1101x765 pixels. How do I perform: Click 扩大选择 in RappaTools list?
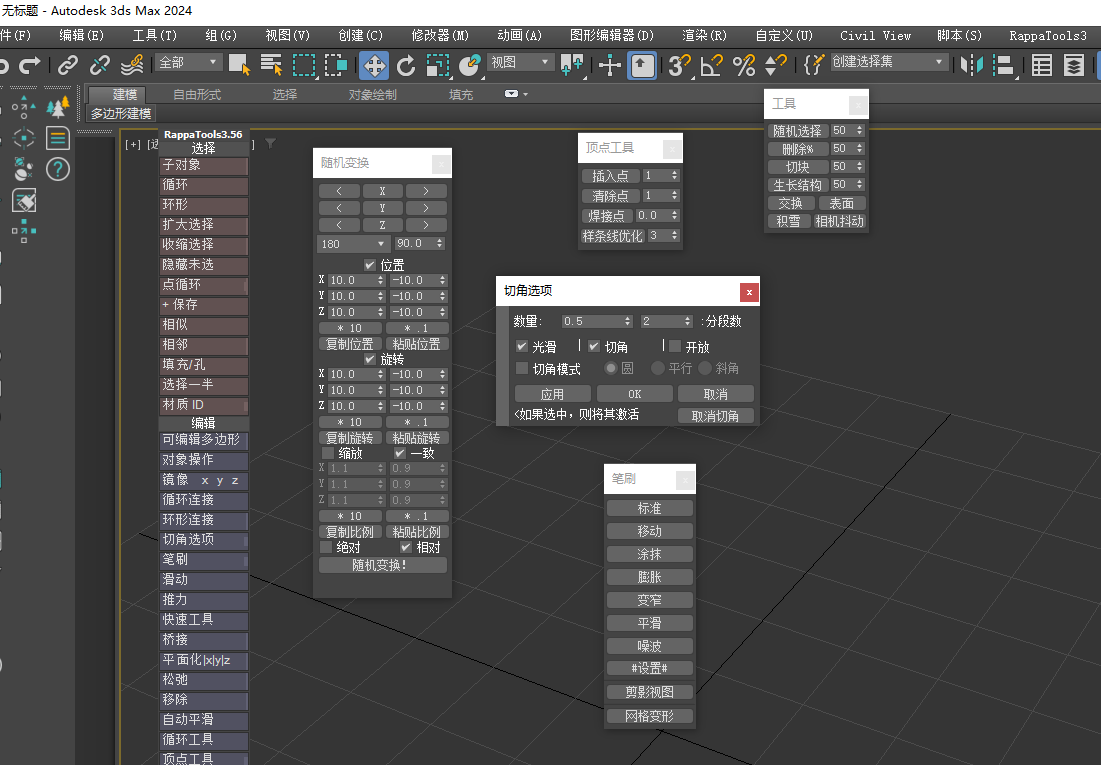point(204,225)
